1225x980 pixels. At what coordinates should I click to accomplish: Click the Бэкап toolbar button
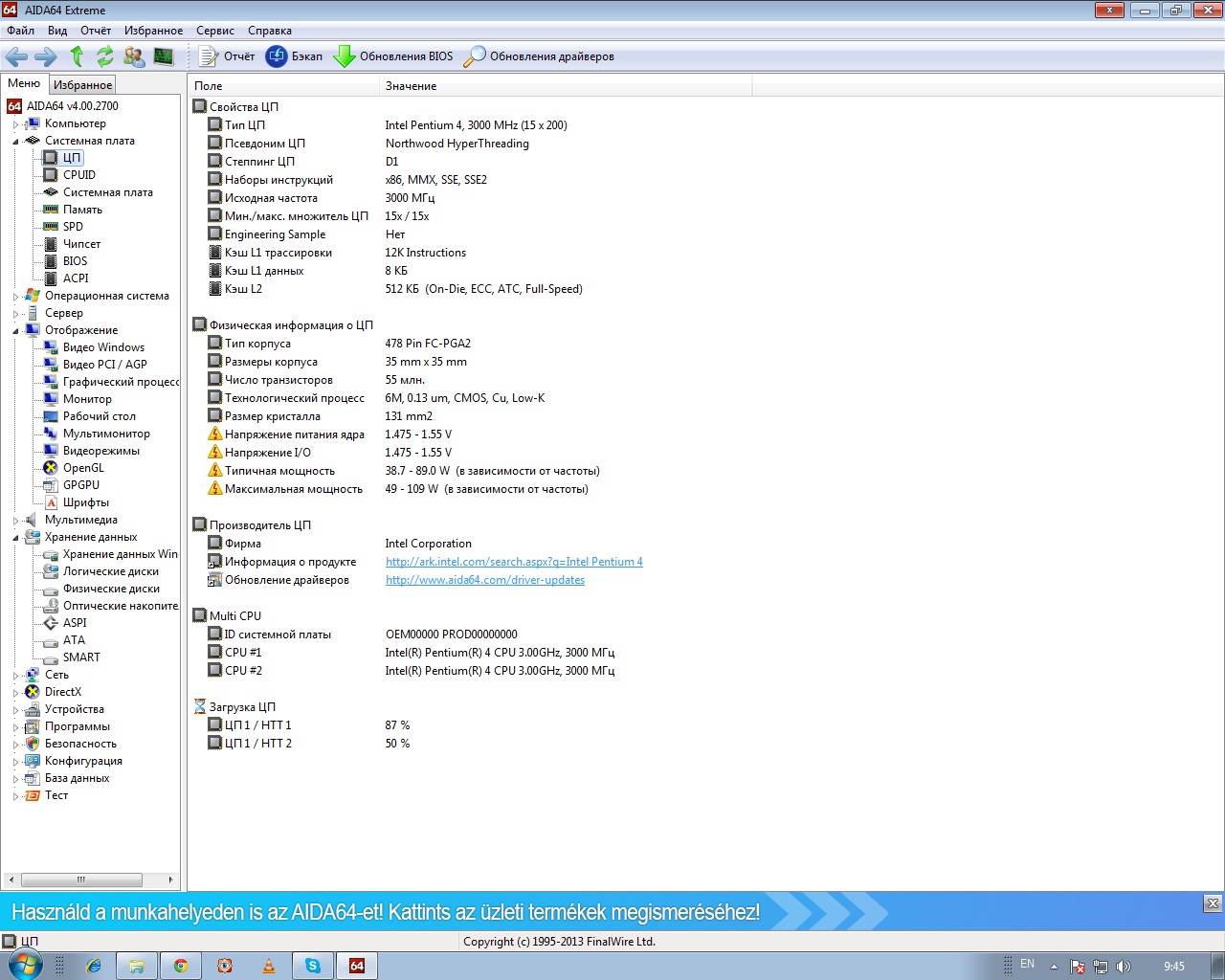click(x=295, y=56)
